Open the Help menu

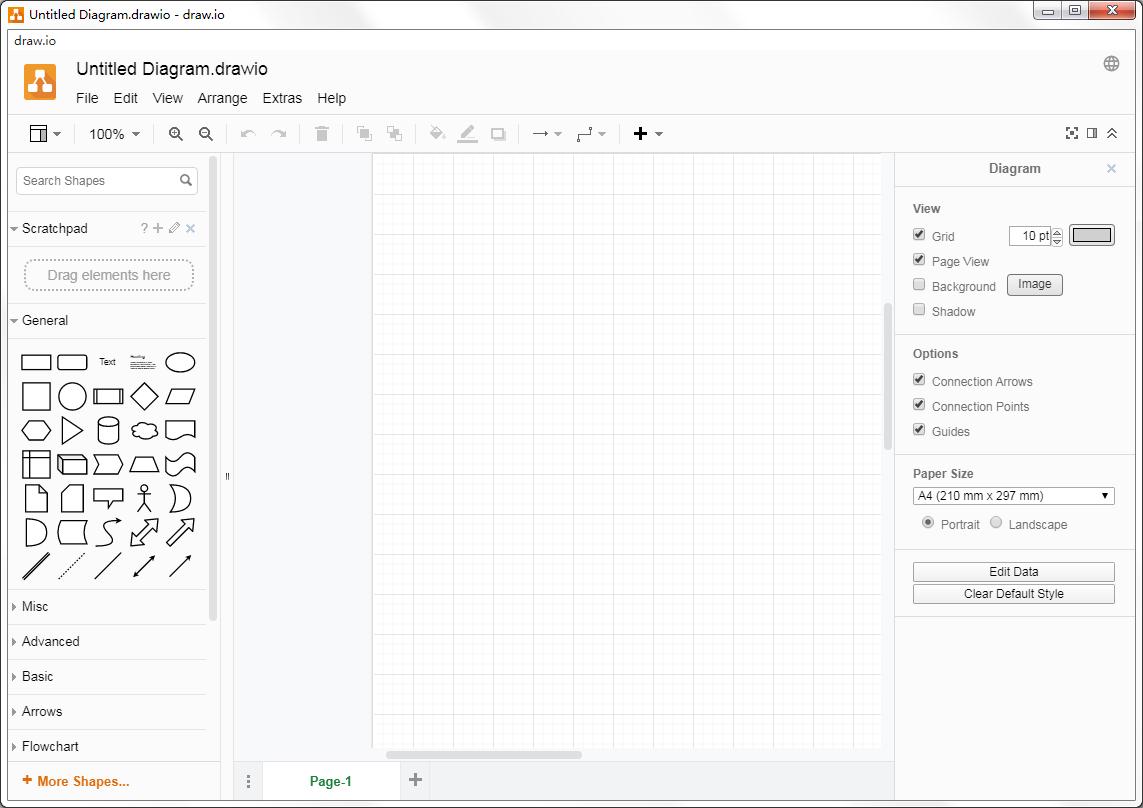[x=332, y=98]
